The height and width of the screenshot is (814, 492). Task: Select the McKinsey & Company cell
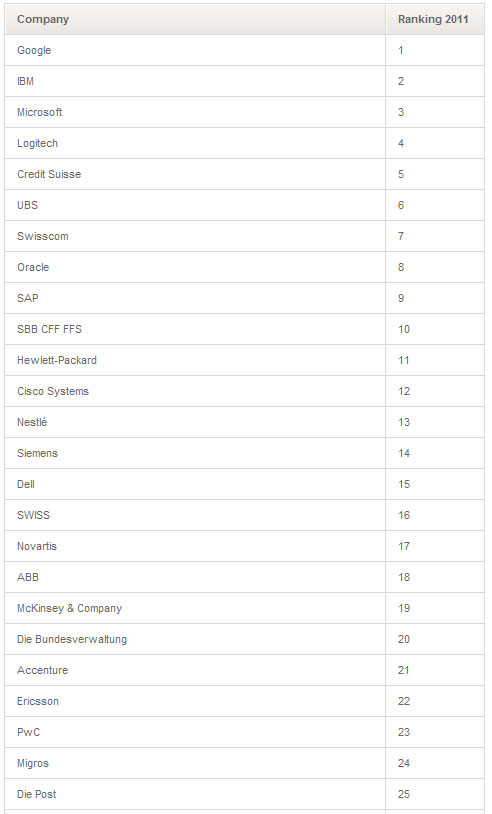tap(195, 608)
